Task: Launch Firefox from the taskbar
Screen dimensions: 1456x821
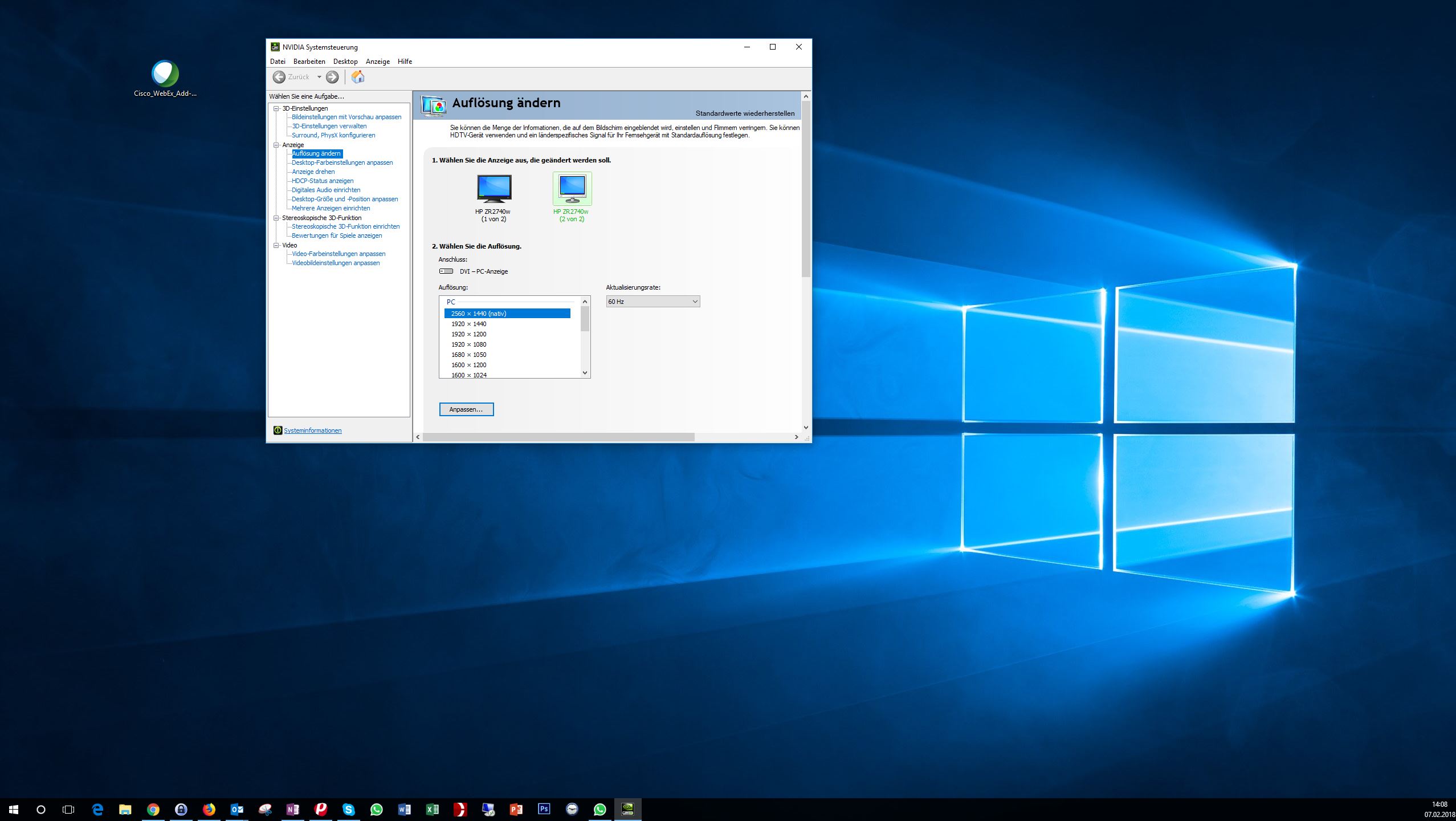Action: pyautogui.click(x=209, y=809)
